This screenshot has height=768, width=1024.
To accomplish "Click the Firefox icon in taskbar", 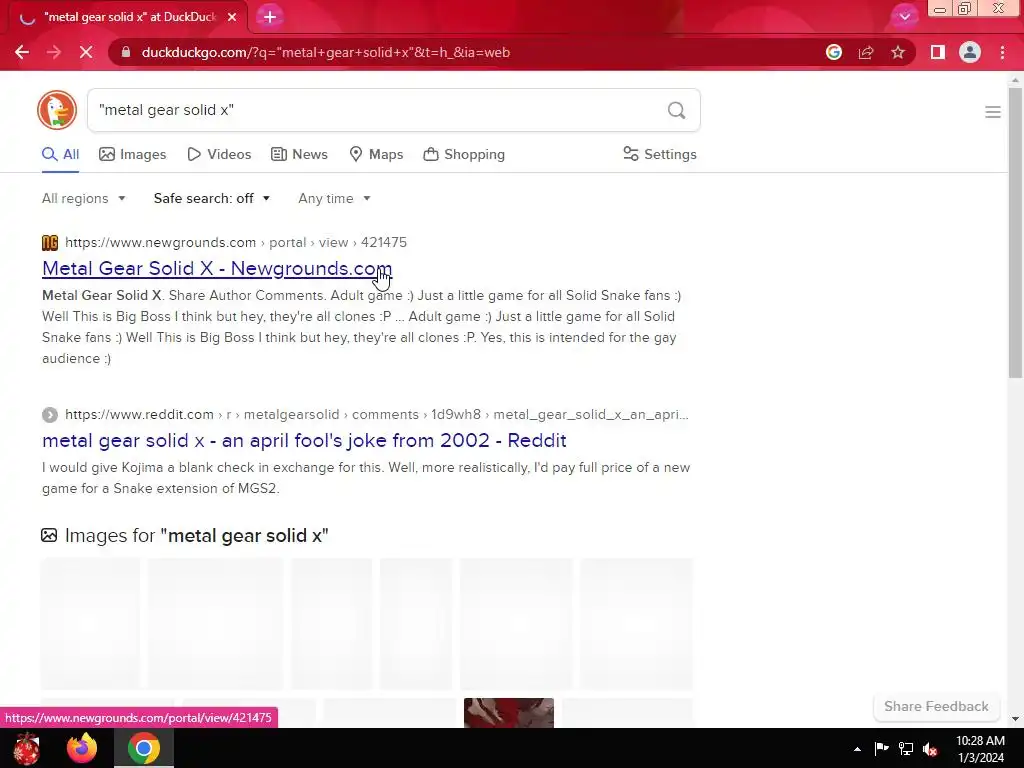I will pos(82,748).
